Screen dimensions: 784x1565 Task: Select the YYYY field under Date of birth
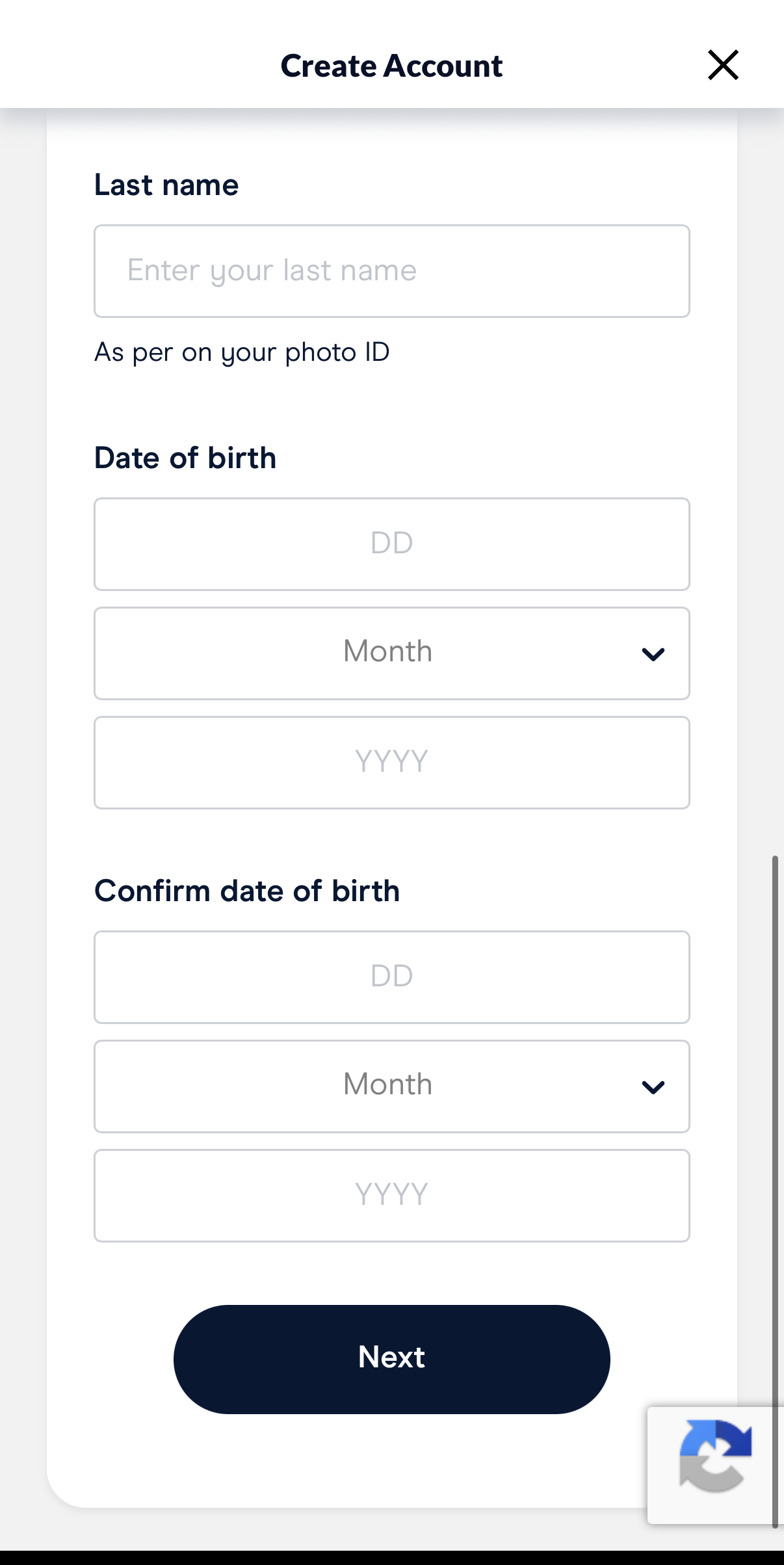(x=391, y=763)
